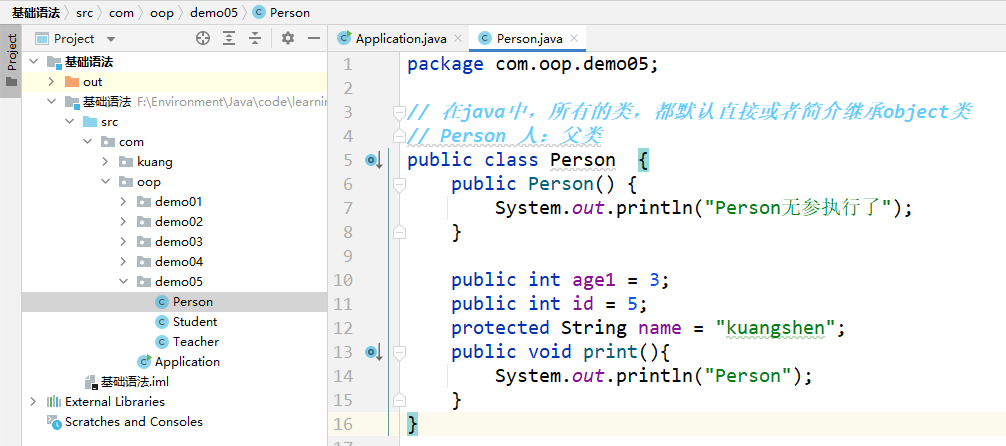This screenshot has height=446, width=1006.
Task: Hide the Project tool window with minus icon
Action: point(314,39)
